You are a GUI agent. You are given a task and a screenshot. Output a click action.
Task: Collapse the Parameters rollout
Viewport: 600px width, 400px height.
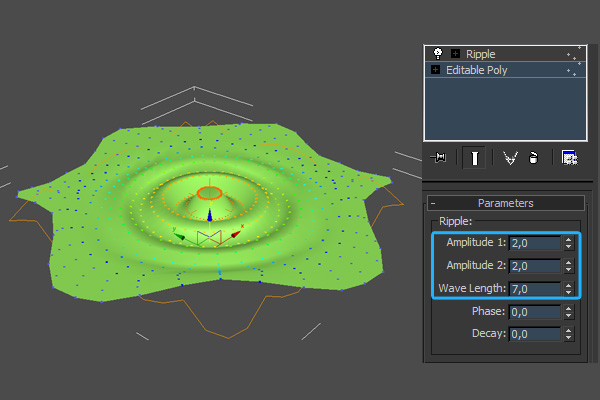pyautogui.click(x=434, y=203)
